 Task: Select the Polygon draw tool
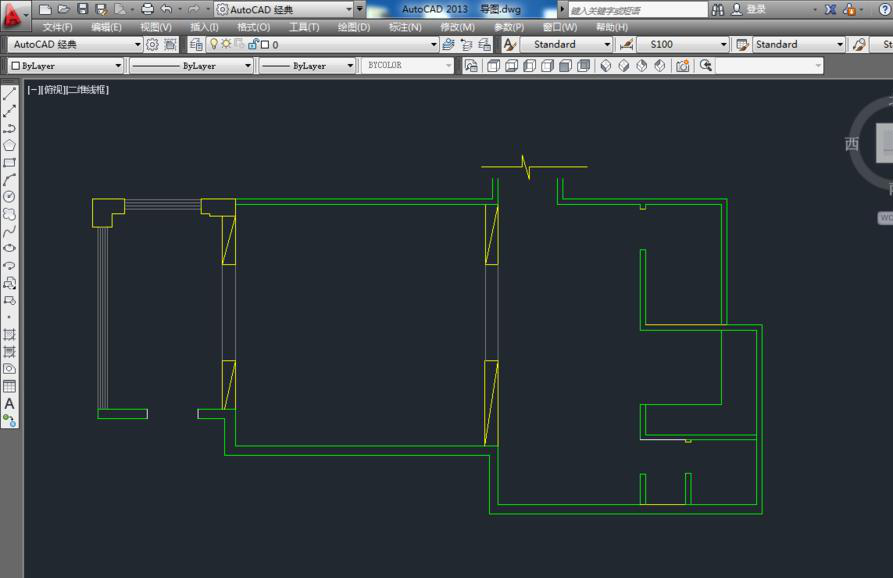(9, 145)
